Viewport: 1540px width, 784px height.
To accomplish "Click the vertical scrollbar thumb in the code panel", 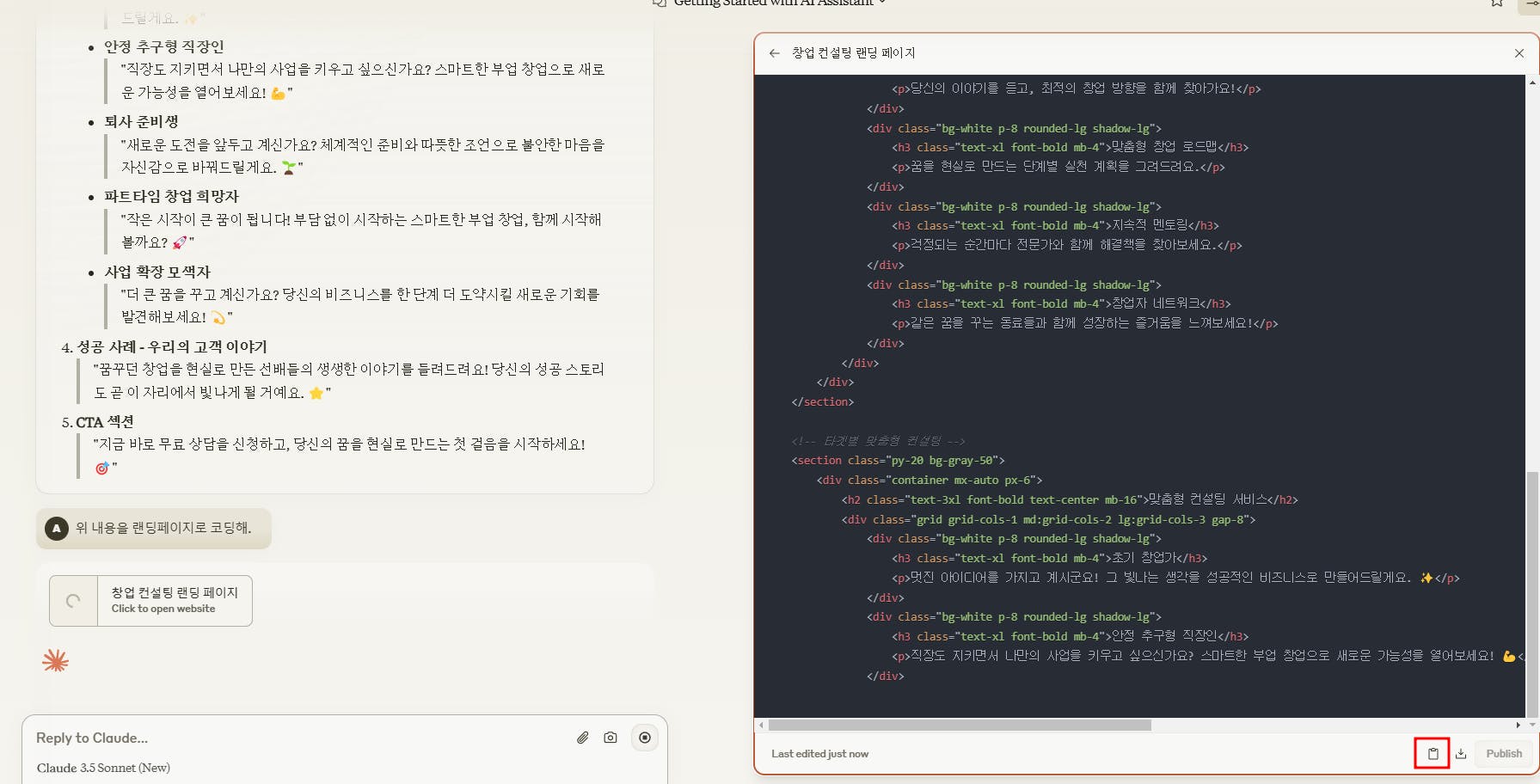I will pyautogui.click(x=1531, y=593).
